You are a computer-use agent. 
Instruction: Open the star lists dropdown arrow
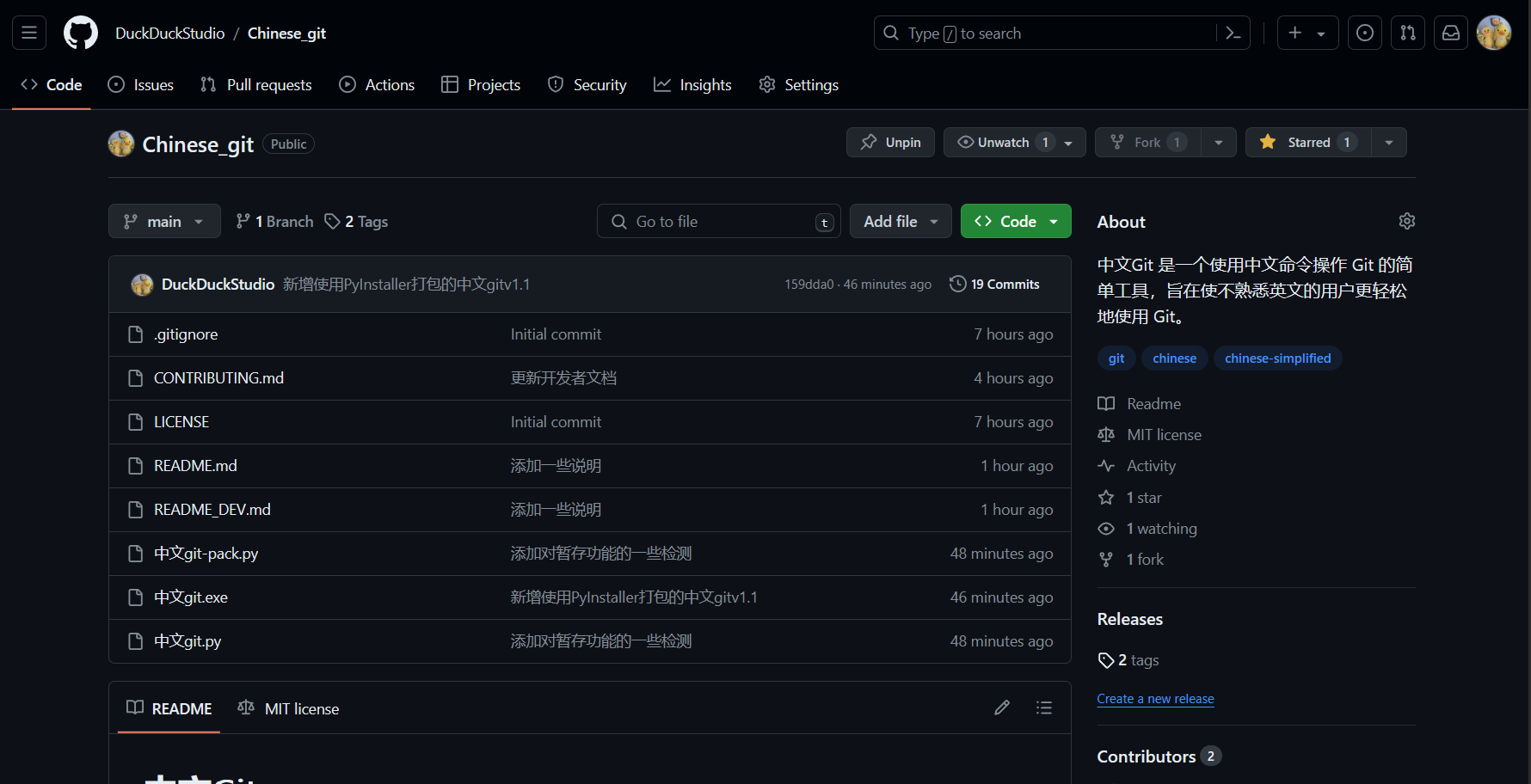[x=1389, y=142]
